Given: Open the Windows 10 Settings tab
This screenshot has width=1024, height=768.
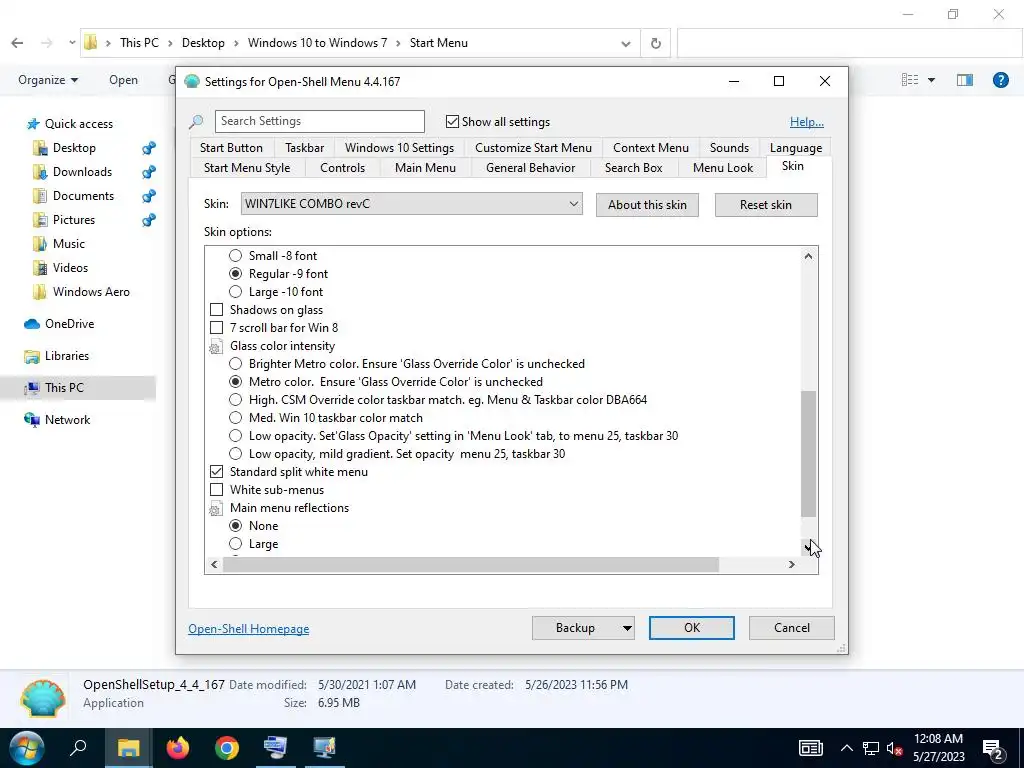Looking at the screenshot, I should 400,148.
